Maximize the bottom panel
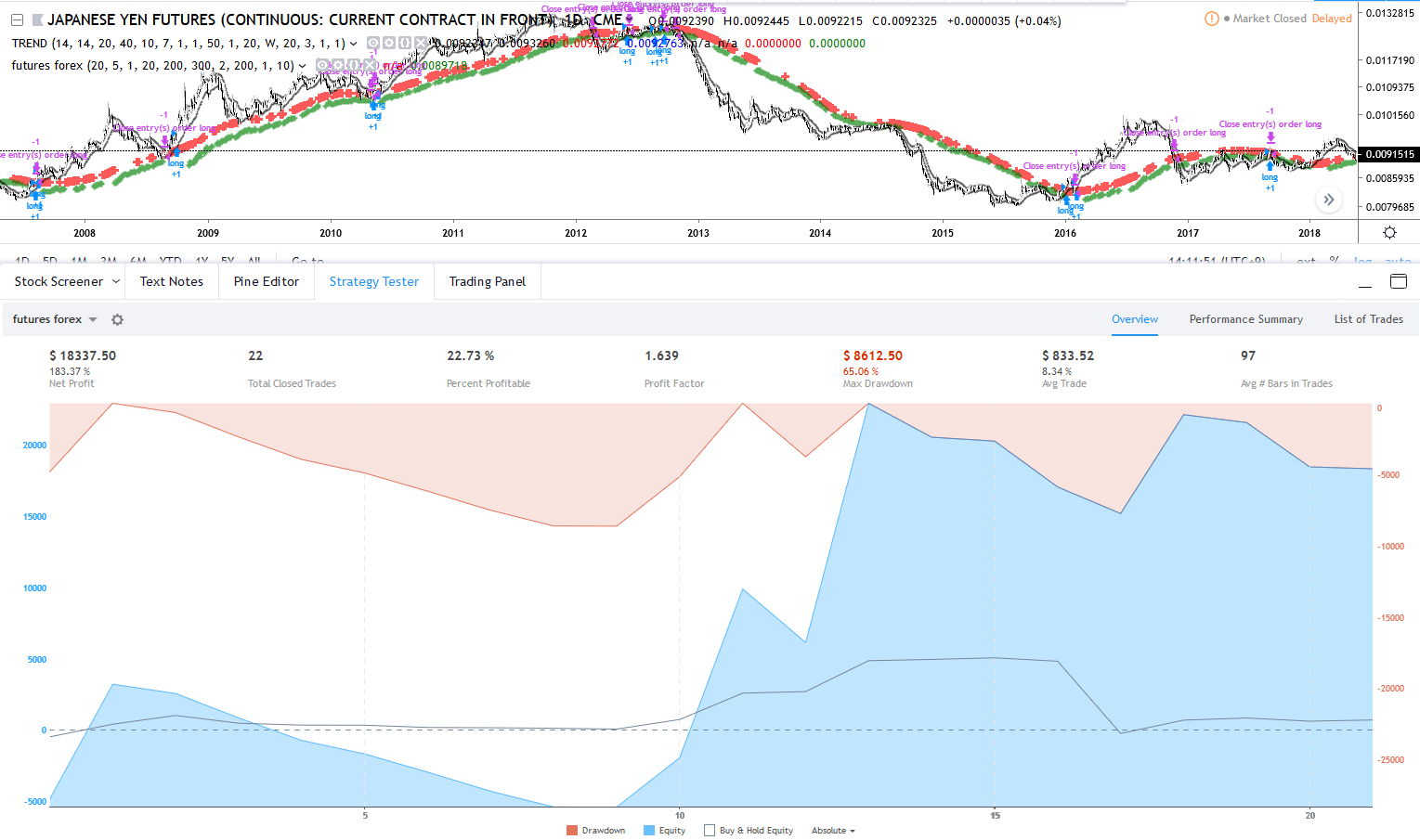 point(1398,281)
